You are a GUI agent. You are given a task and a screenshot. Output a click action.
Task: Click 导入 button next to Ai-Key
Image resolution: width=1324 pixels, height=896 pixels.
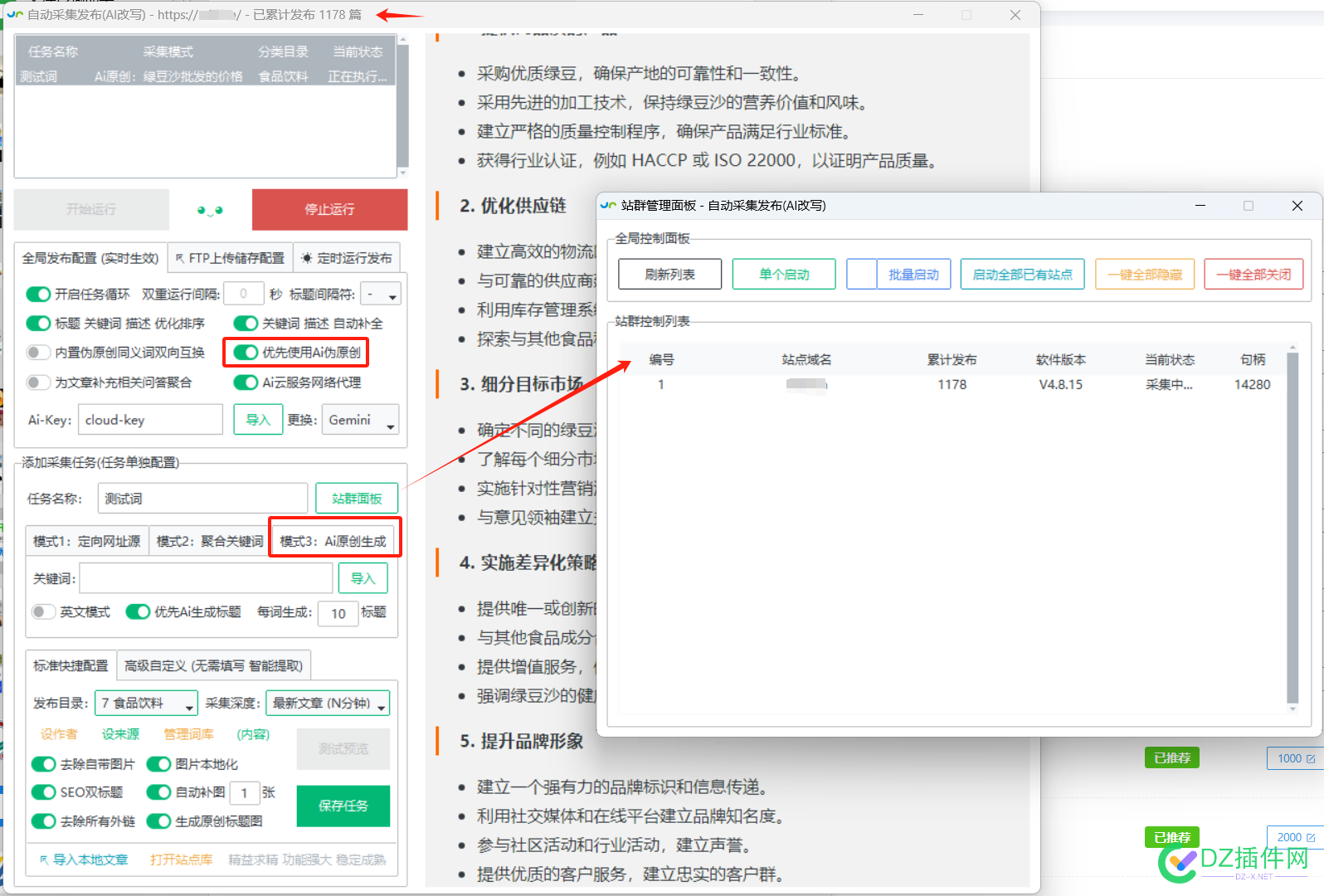pos(258,420)
